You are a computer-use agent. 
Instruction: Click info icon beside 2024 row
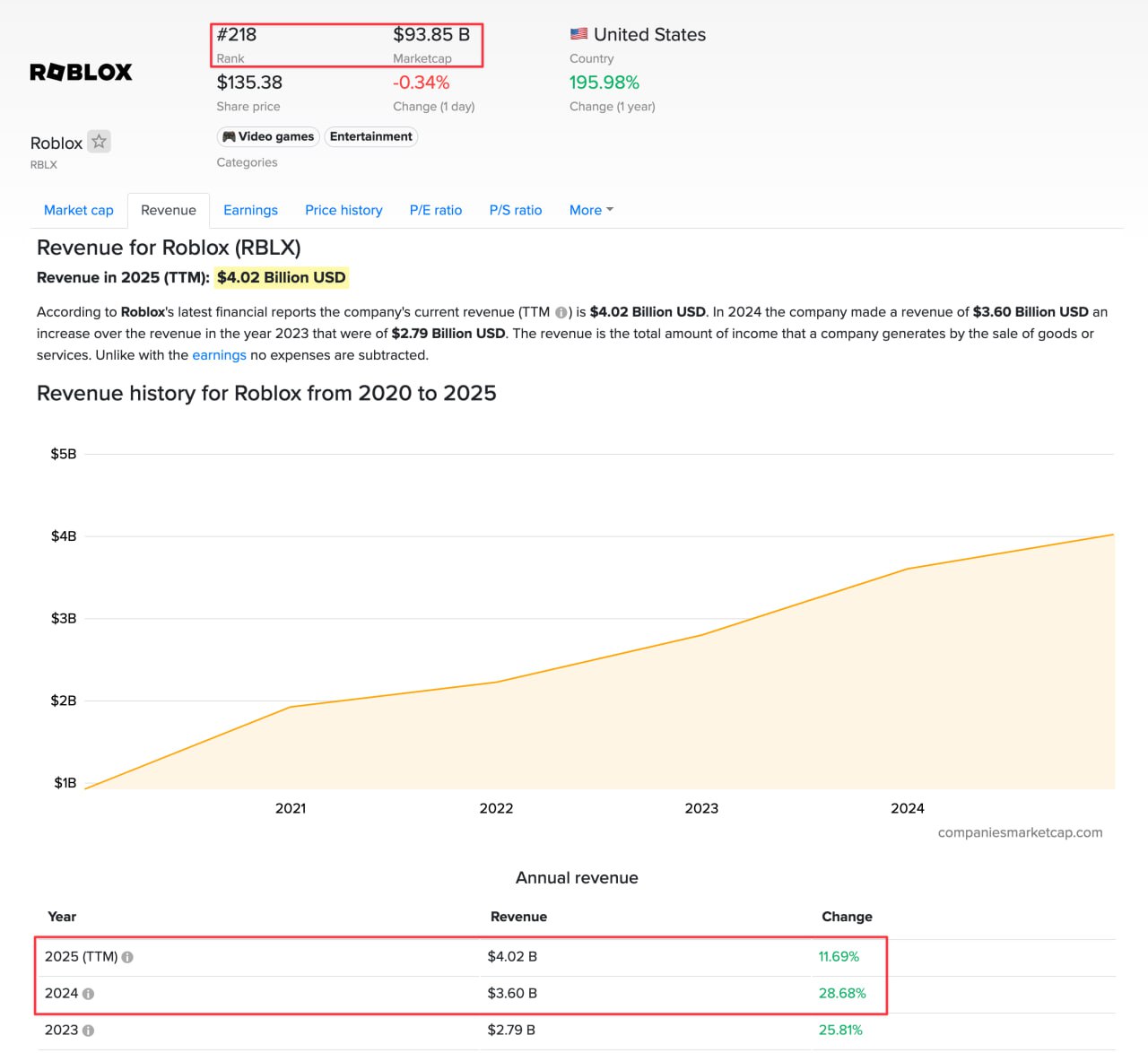(88, 994)
